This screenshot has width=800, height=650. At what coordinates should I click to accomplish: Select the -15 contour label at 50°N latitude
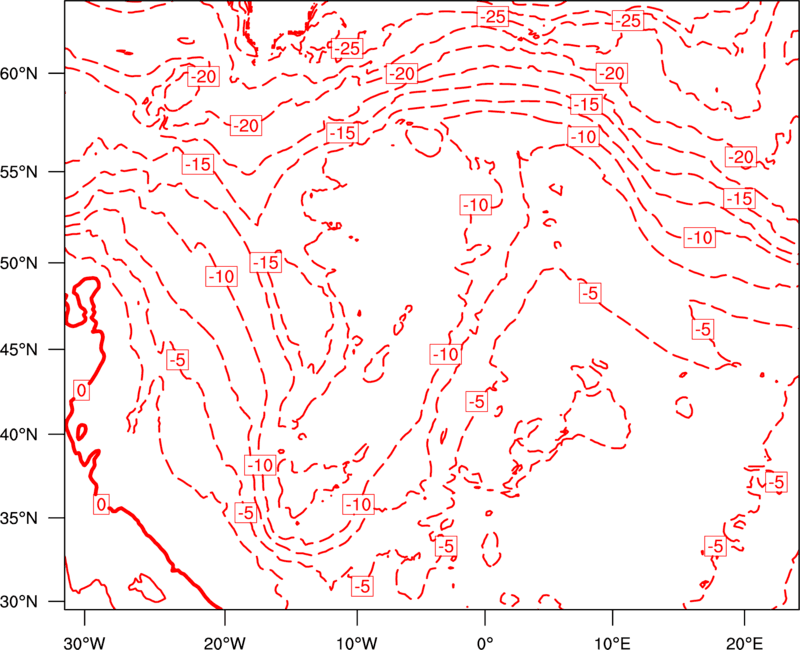point(266,263)
